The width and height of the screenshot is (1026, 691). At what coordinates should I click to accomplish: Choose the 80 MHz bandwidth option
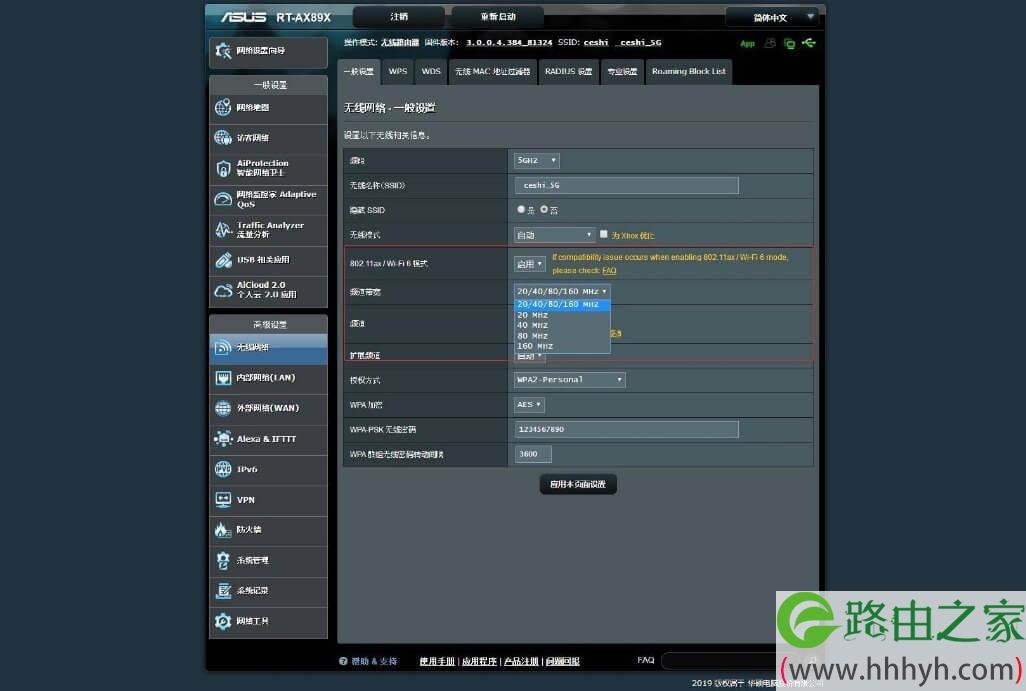pyautogui.click(x=562, y=336)
